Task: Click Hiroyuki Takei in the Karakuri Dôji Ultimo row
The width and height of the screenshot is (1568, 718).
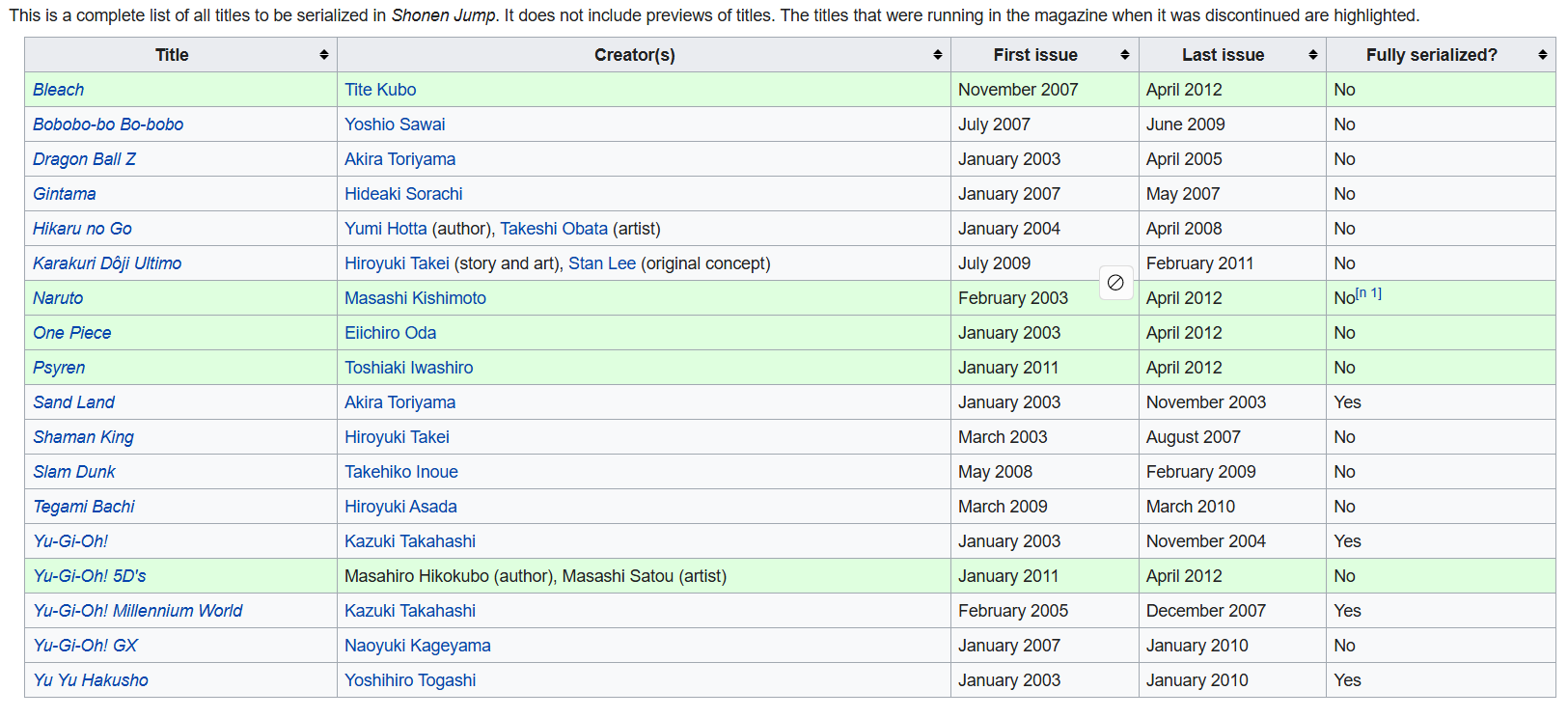Action: tap(397, 263)
